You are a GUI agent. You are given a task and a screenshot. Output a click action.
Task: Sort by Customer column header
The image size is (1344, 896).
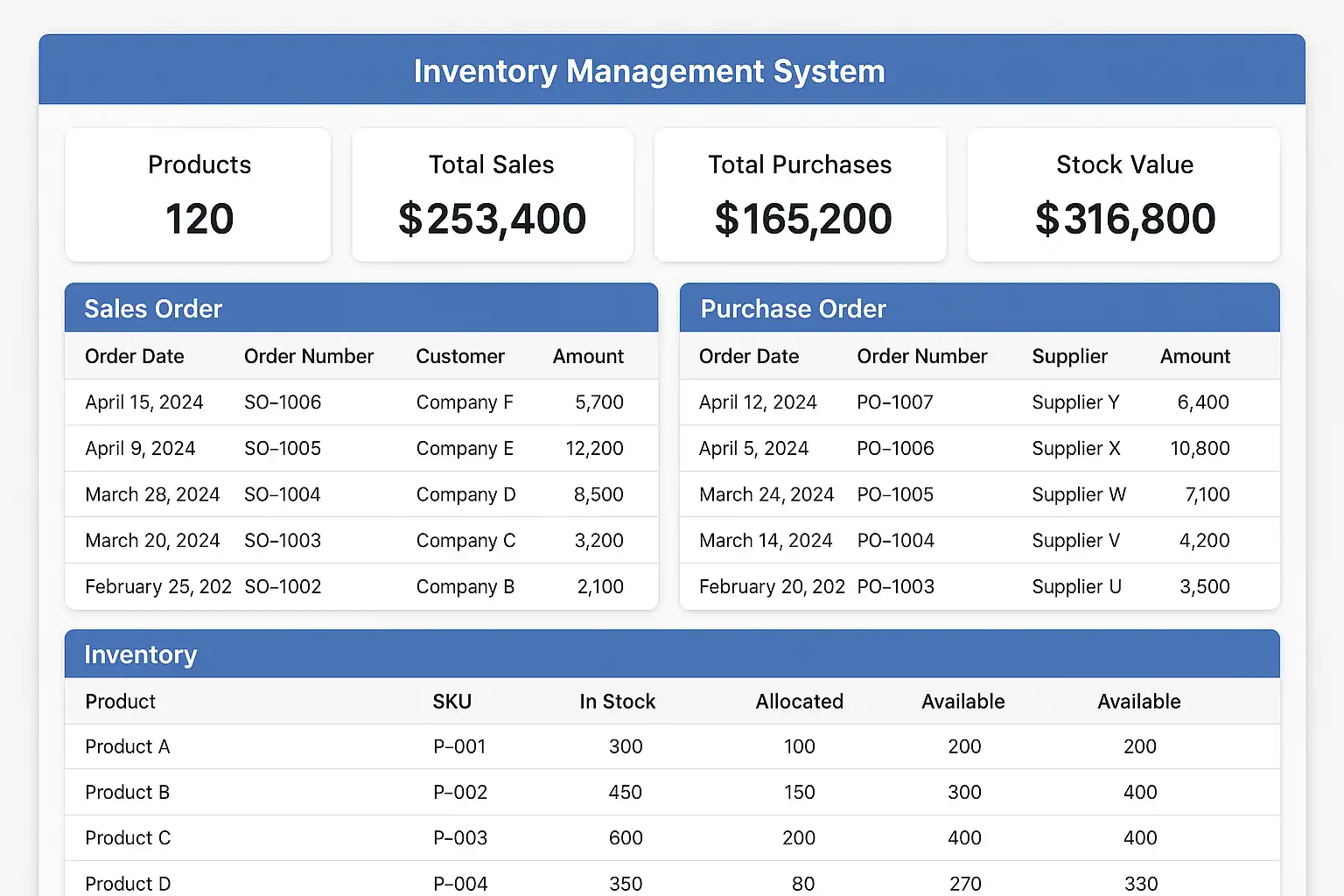click(x=460, y=356)
